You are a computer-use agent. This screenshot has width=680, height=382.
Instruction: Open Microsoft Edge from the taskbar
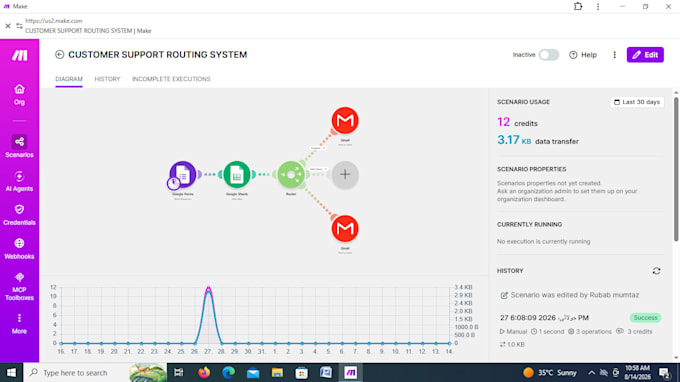[x=228, y=372]
